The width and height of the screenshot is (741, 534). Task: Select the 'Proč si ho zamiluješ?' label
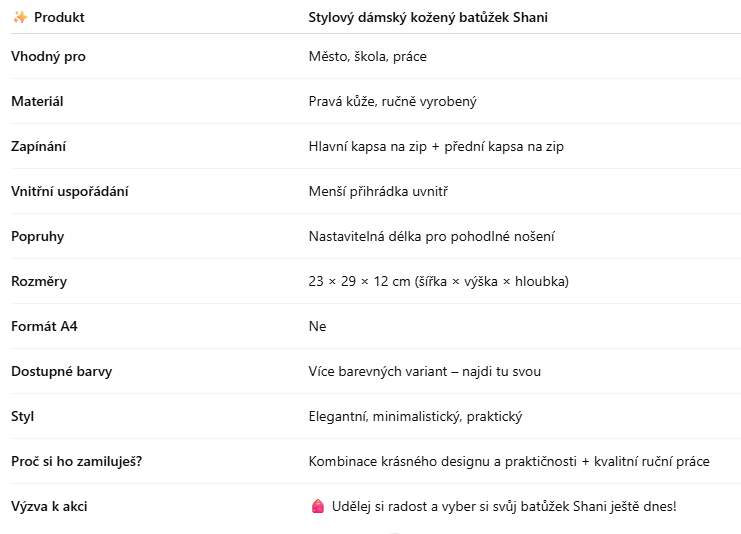click(77, 461)
